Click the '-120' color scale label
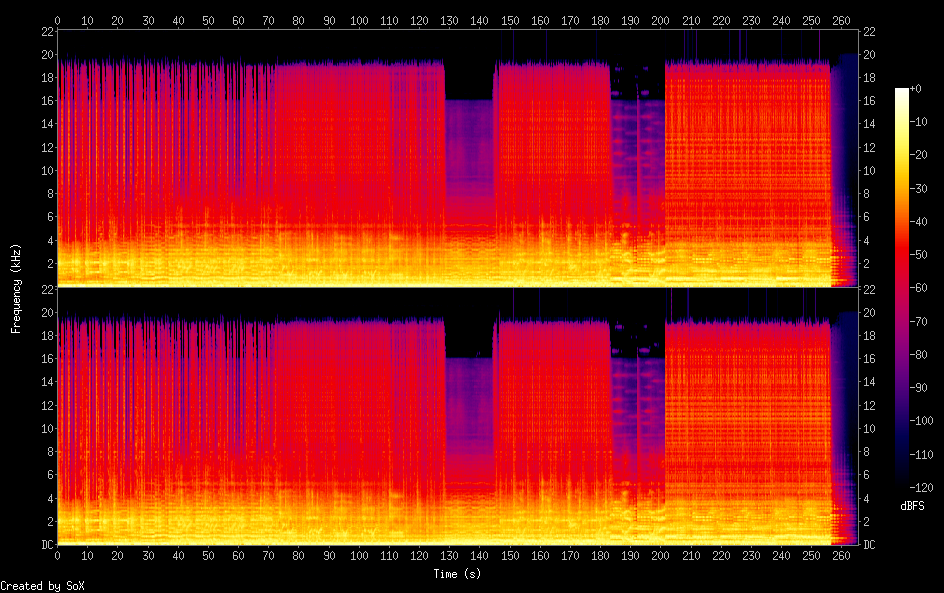Image resolution: width=944 pixels, height=593 pixels. pos(922,488)
